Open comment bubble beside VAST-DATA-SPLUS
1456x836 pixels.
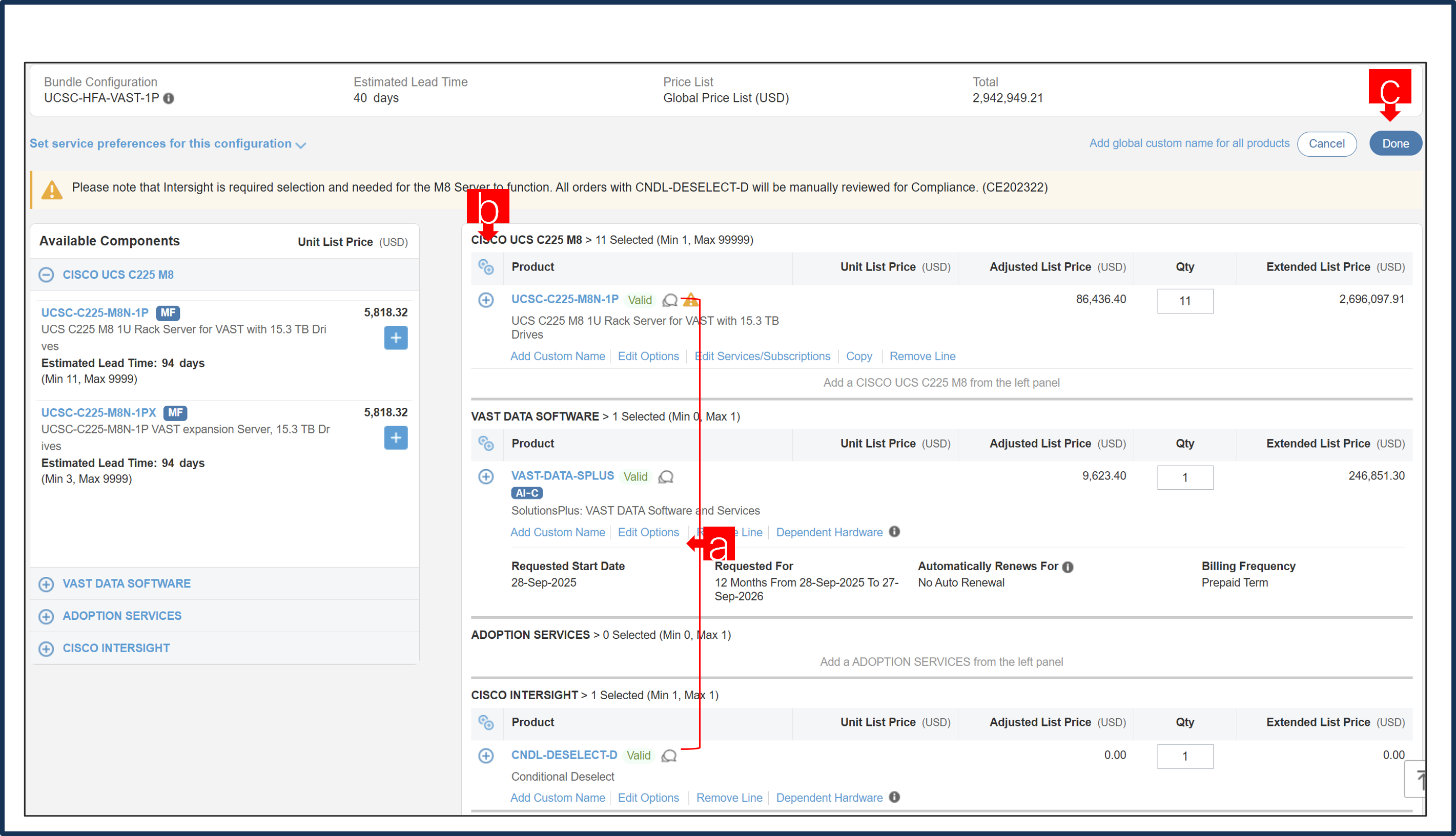pyautogui.click(x=666, y=476)
